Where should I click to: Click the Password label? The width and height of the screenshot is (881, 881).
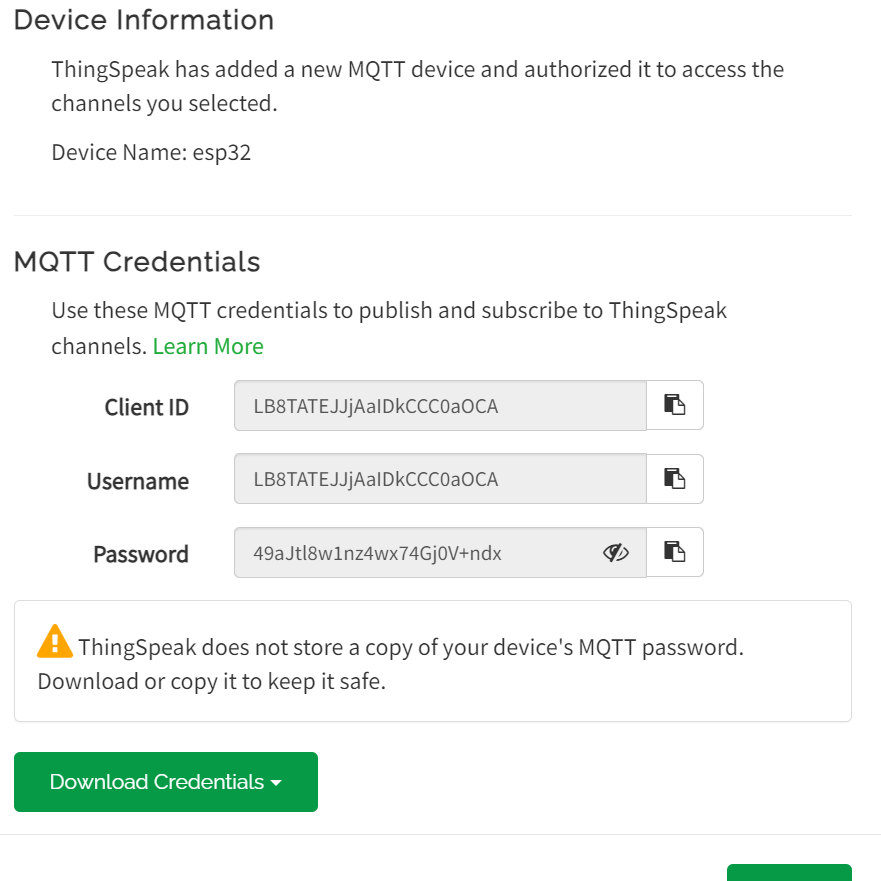click(x=141, y=554)
